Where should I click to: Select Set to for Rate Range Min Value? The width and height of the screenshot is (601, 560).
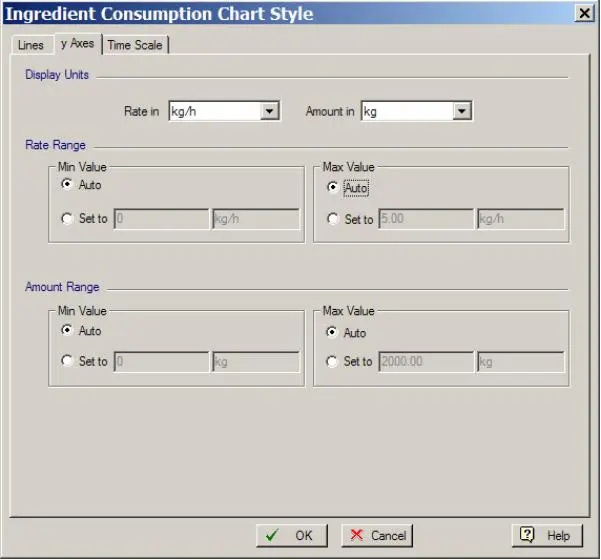[x=67, y=219]
